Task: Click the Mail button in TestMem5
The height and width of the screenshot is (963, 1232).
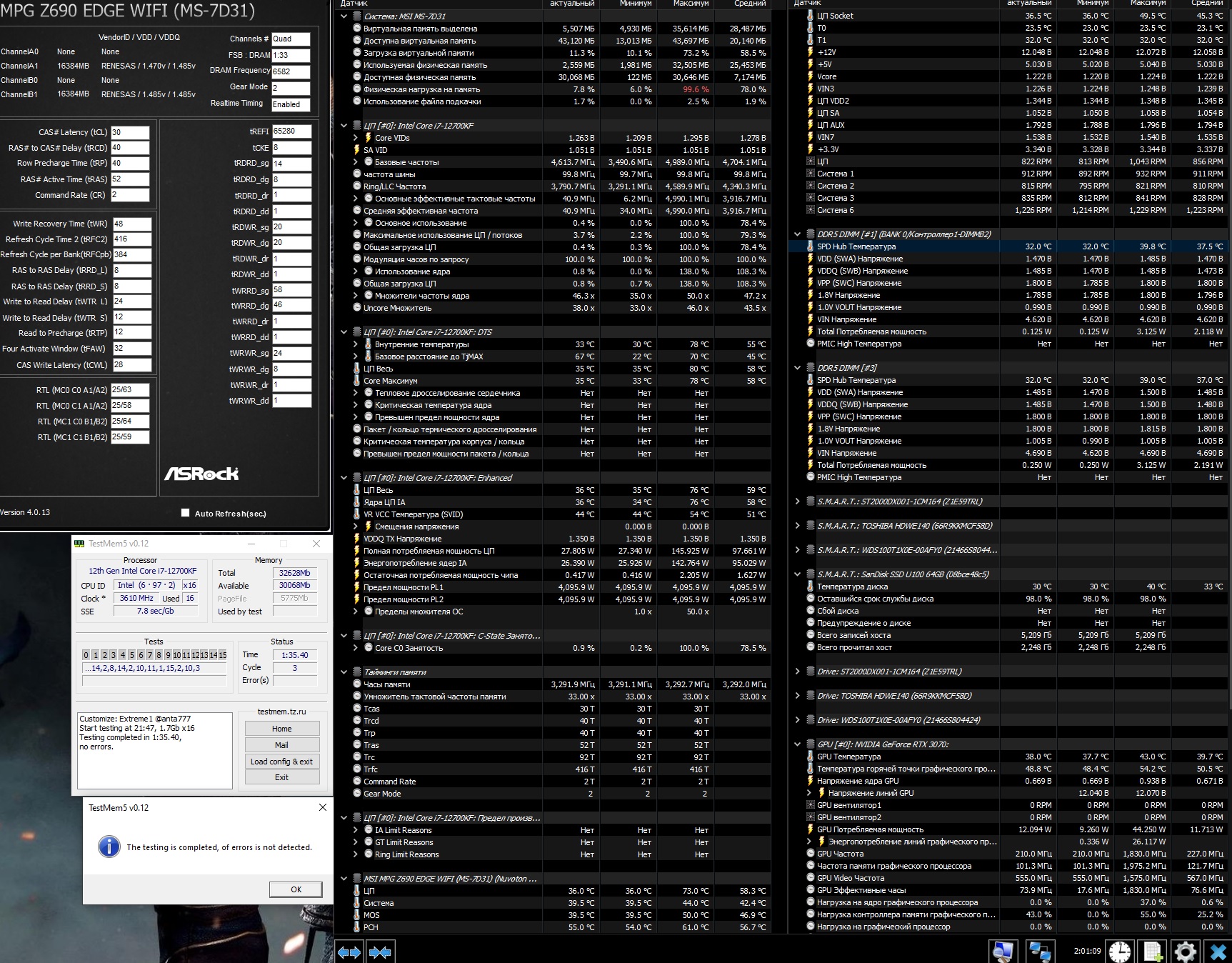Action: pyautogui.click(x=281, y=745)
